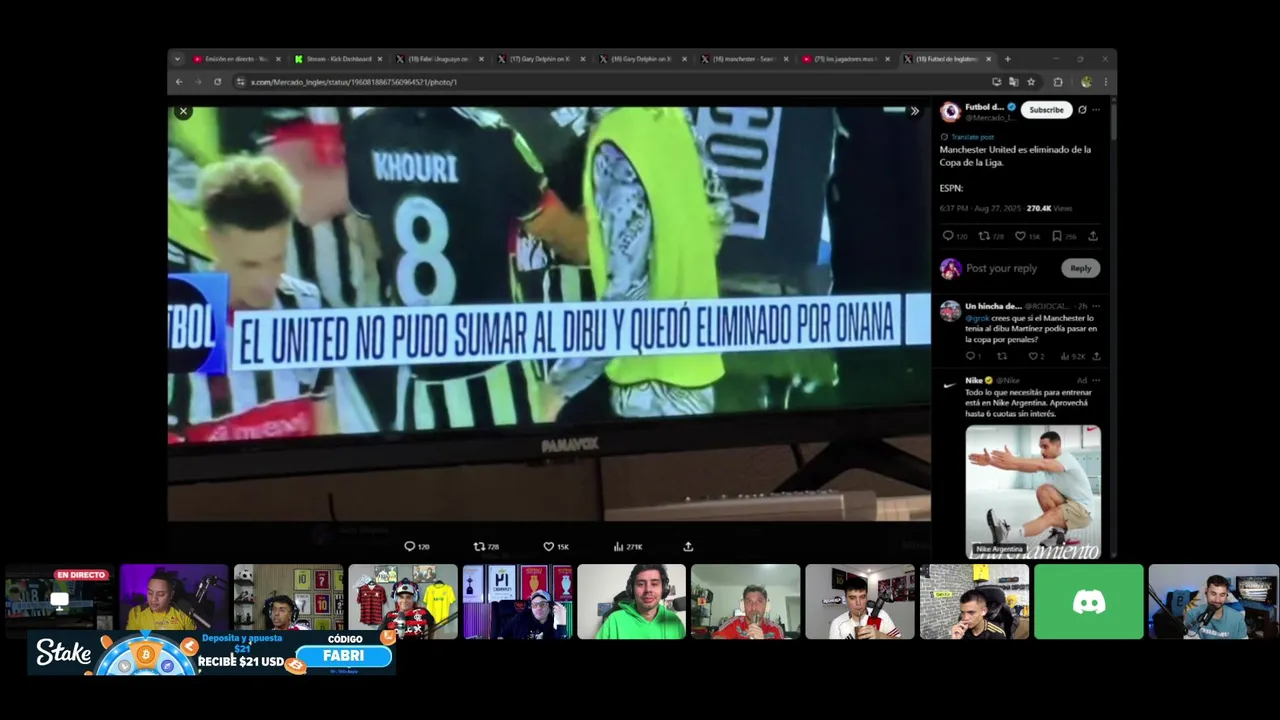Share the Un hincha comment
1280x720 pixels.
click(1096, 356)
